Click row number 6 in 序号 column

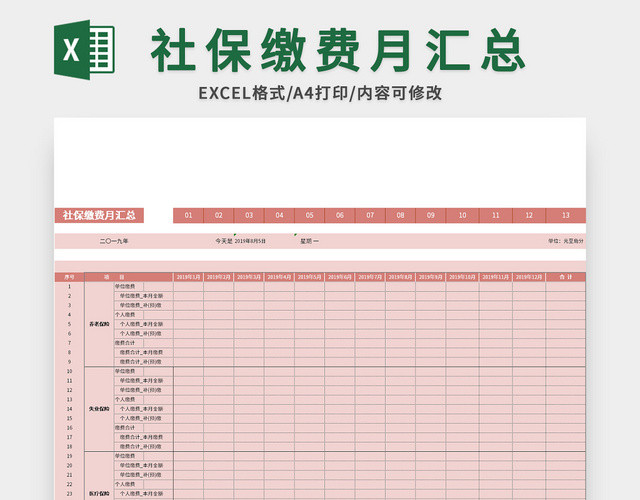pyautogui.click(x=69, y=333)
